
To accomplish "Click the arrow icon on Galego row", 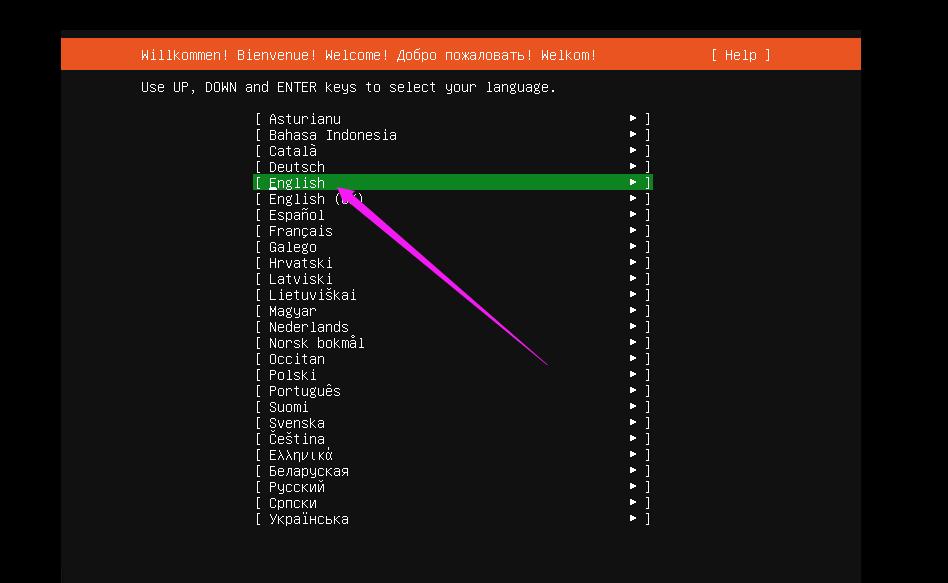I will point(633,247).
